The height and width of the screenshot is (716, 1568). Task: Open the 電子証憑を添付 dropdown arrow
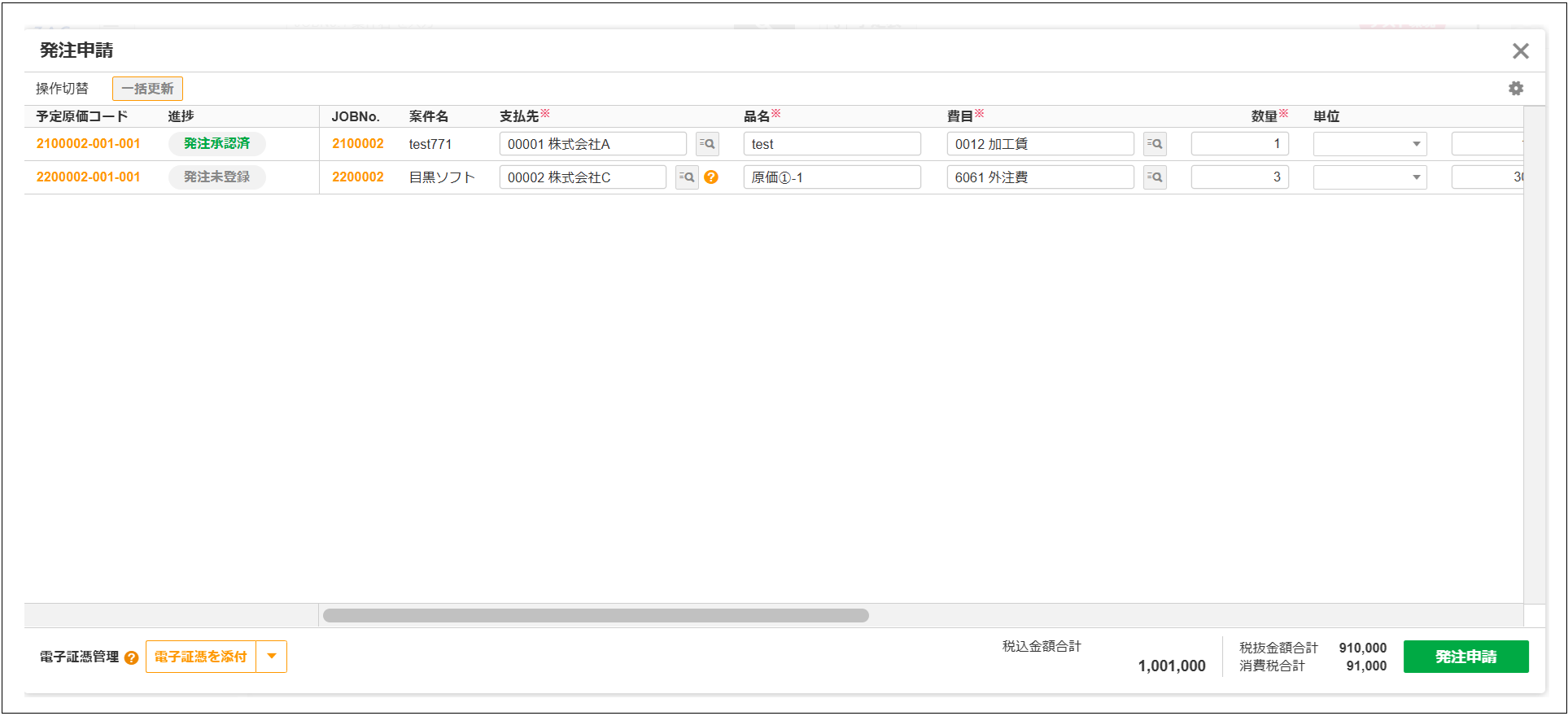pos(272,657)
